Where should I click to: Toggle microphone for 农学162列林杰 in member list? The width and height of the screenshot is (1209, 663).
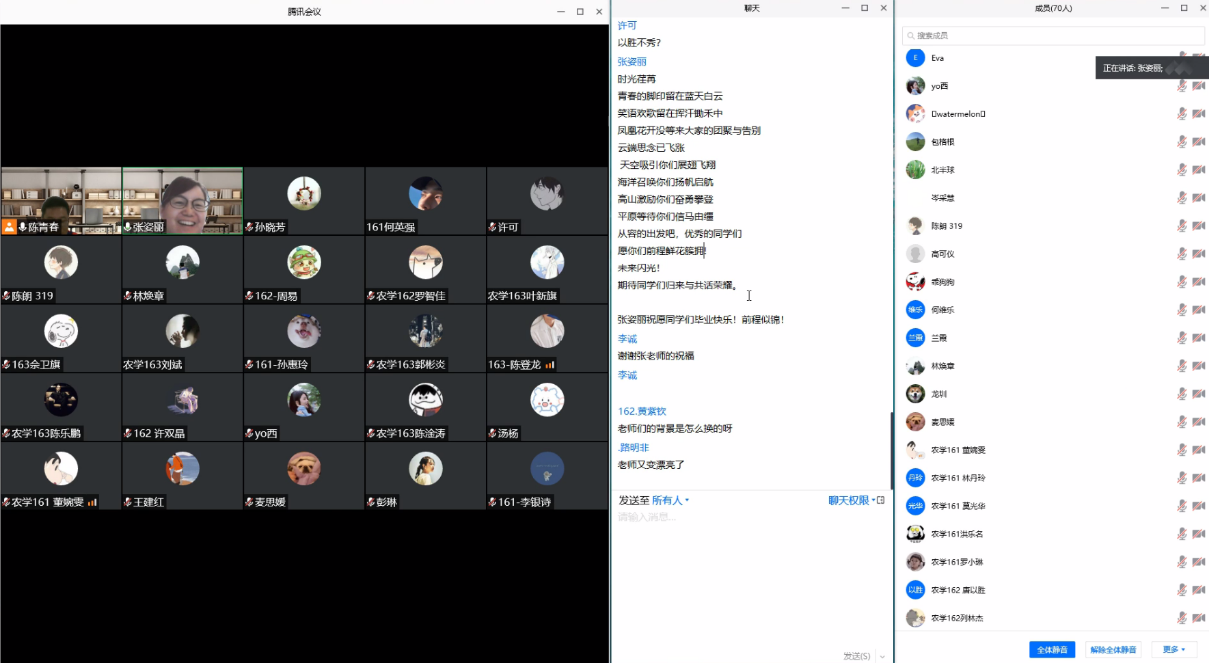1181,618
